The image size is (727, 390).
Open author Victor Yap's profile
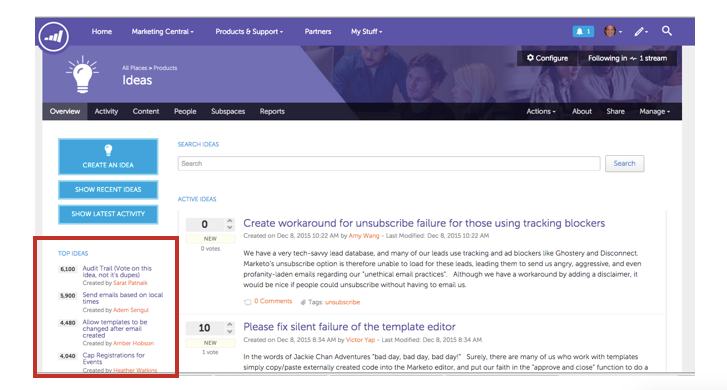[x=360, y=340]
